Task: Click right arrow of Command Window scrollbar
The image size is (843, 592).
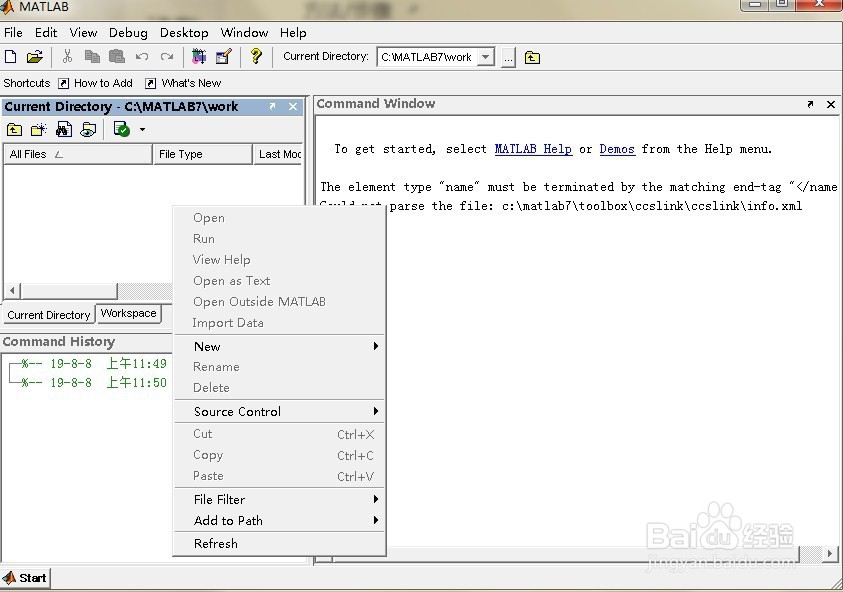Action: coord(830,553)
